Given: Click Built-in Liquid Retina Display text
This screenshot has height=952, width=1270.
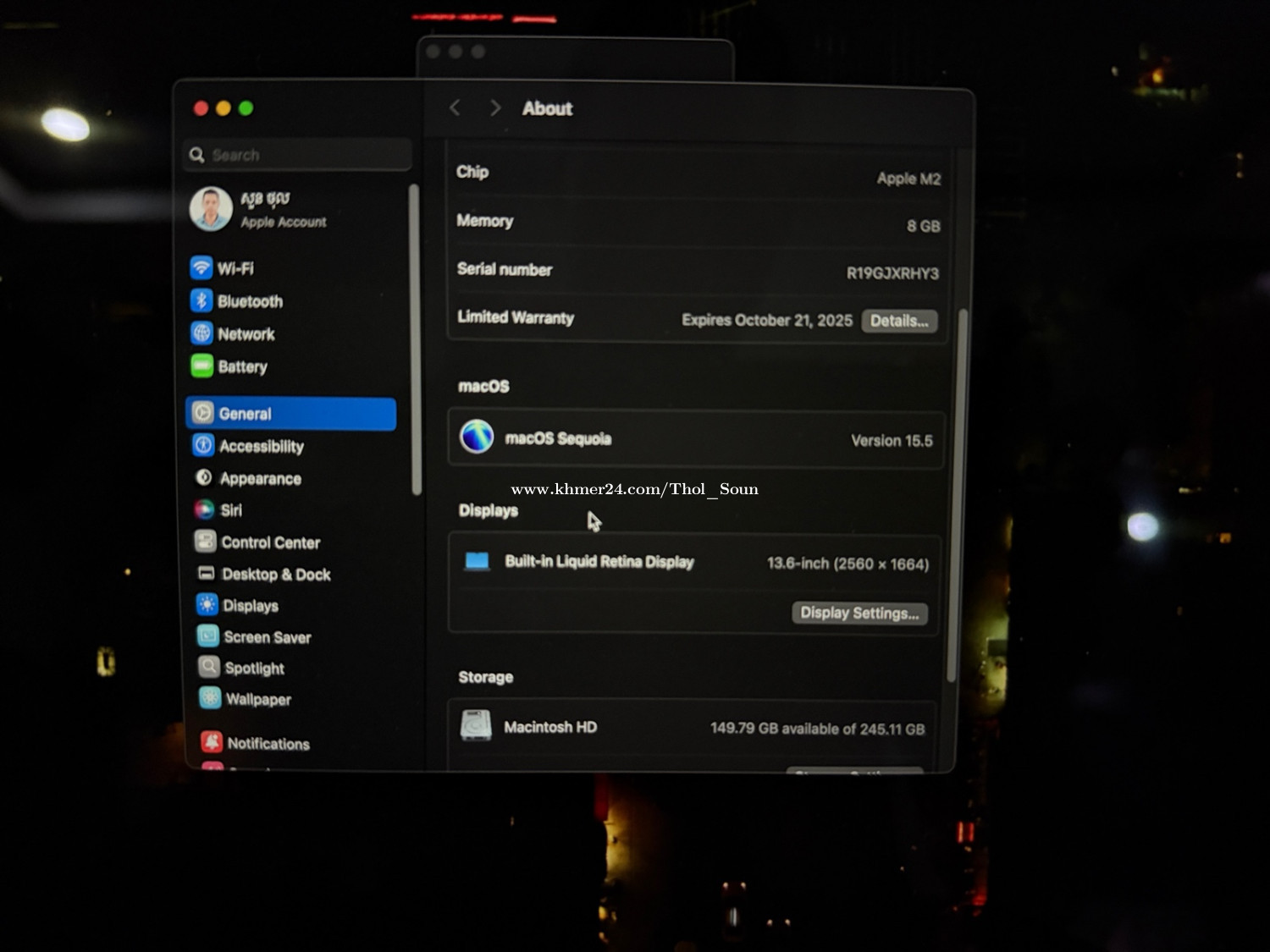Looking at the screenshot, I should [599, 561].
